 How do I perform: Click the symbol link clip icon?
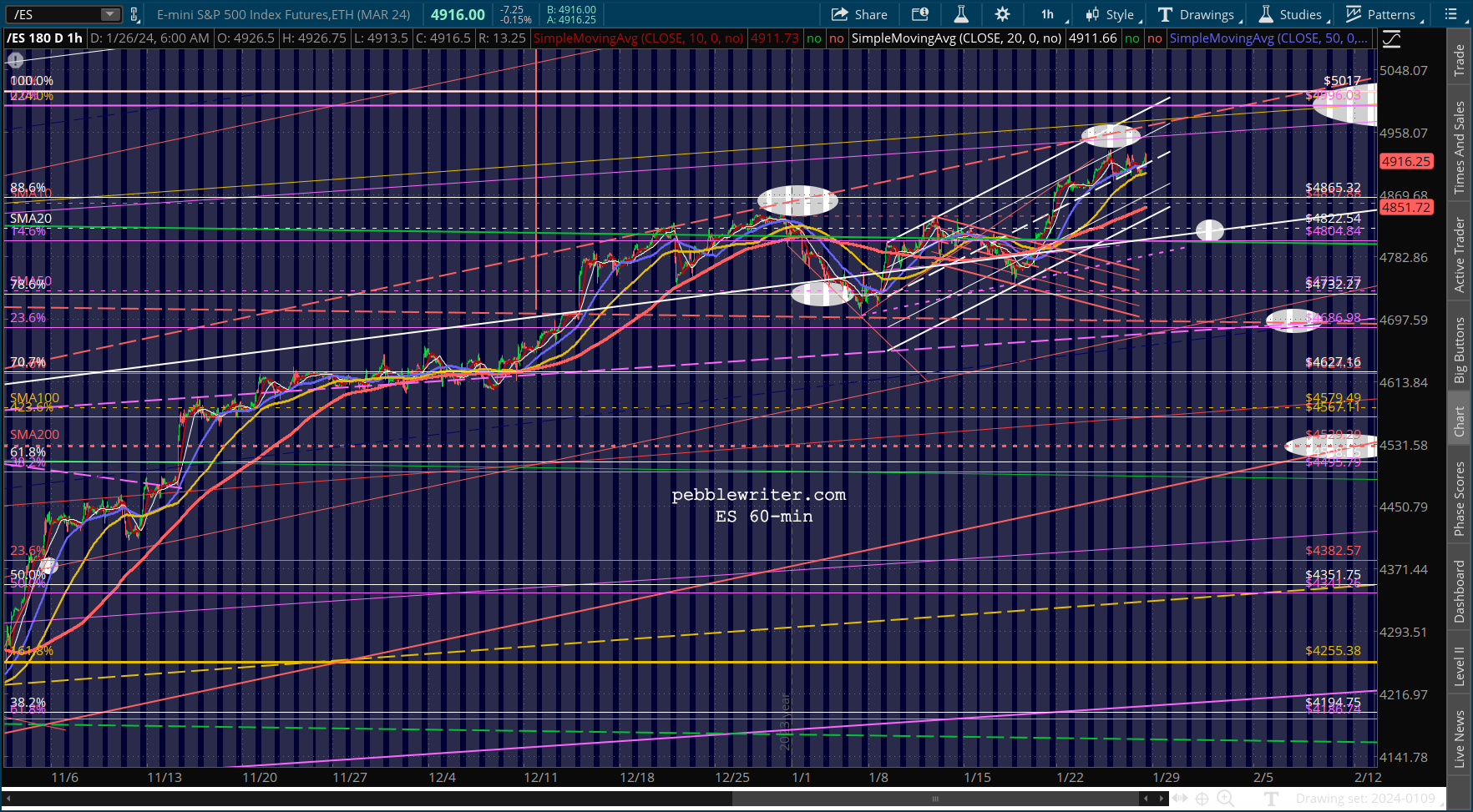tap(134, 14)
